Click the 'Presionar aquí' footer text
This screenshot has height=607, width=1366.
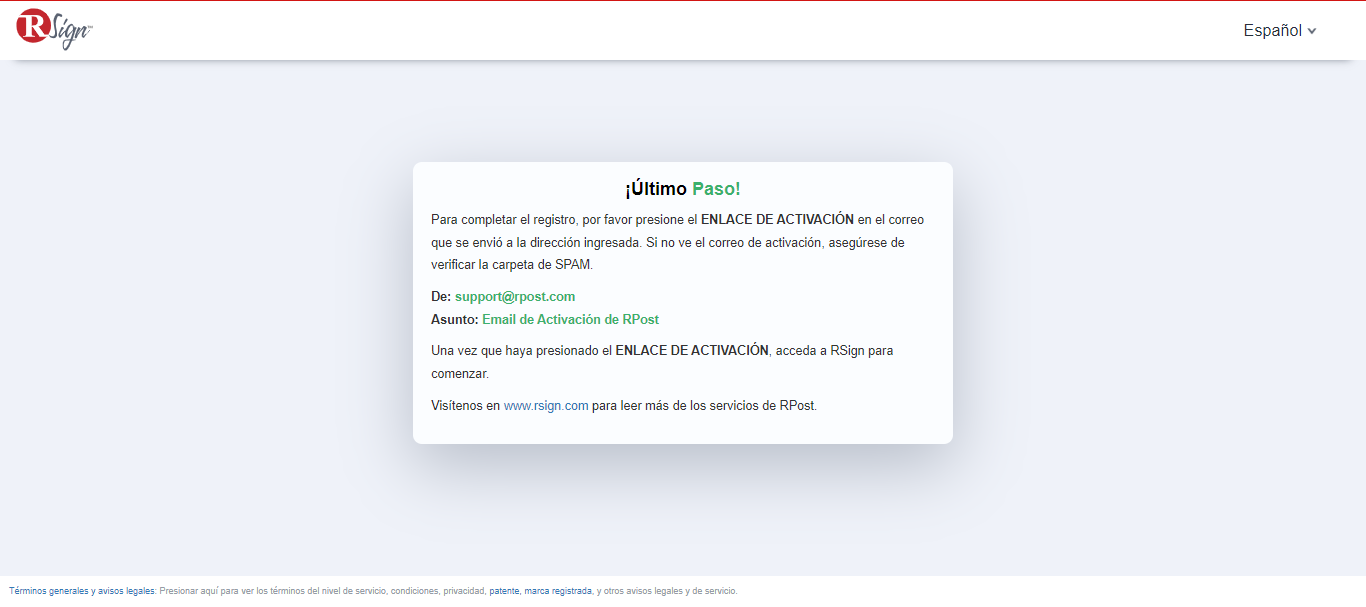pos(187,591)
